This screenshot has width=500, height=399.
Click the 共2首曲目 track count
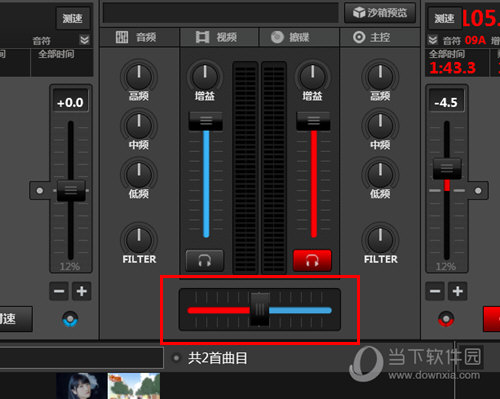(218, 358)
